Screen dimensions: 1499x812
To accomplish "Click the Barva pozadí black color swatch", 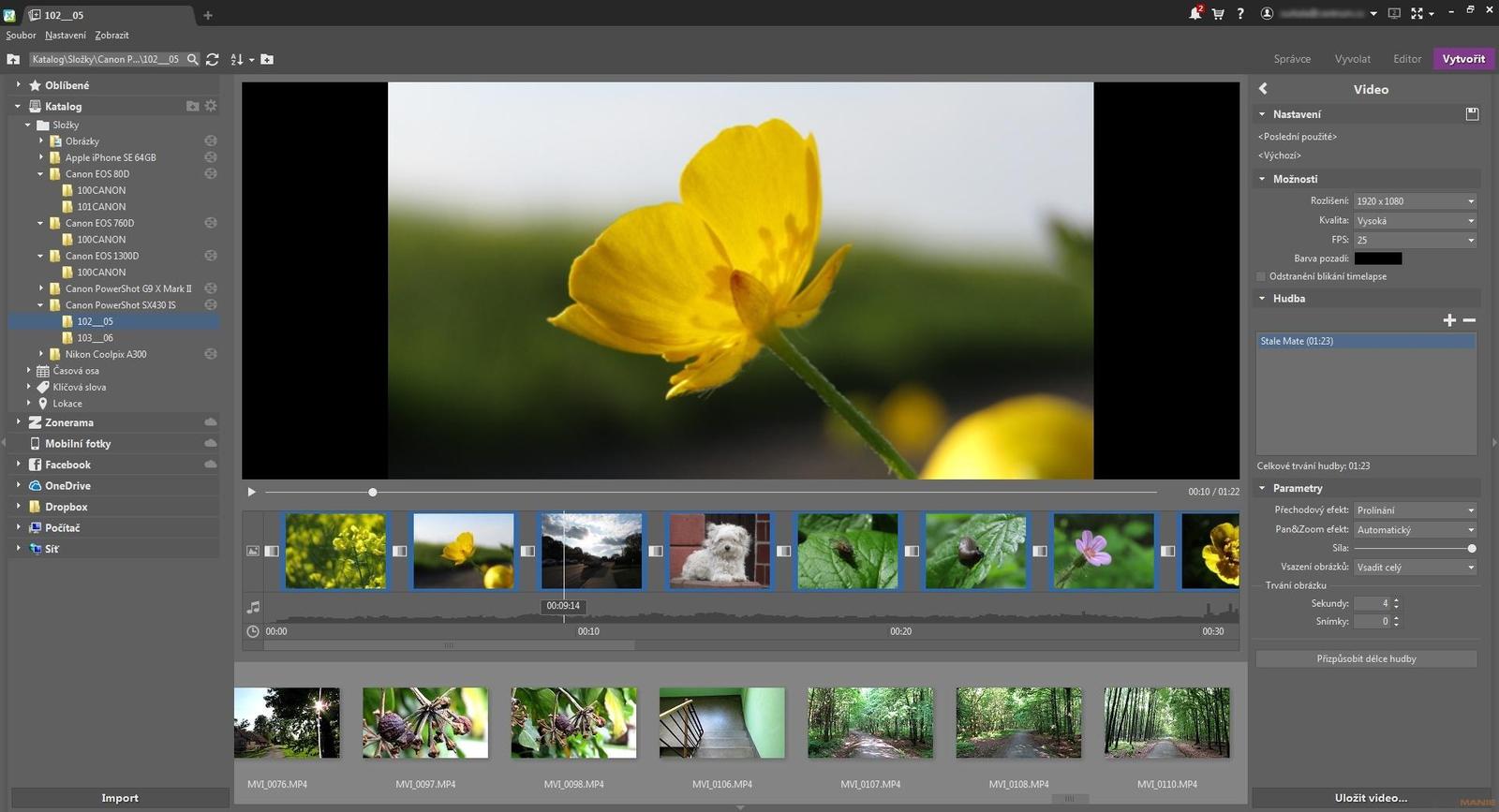I will tap(1378, 258).
